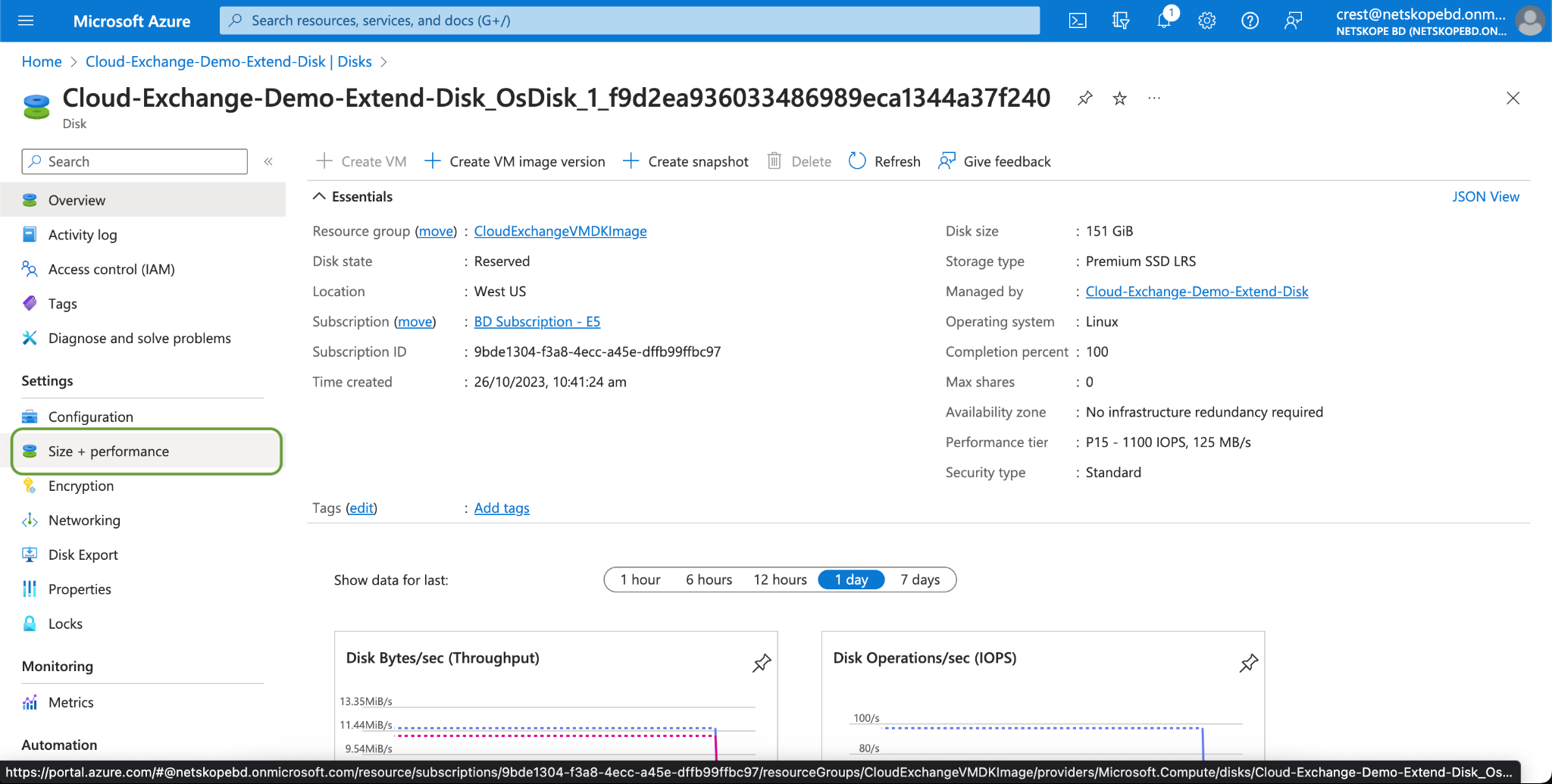This screenshot has width=1552, height=784.
Task: Open Networking settings
Action: 142,520
